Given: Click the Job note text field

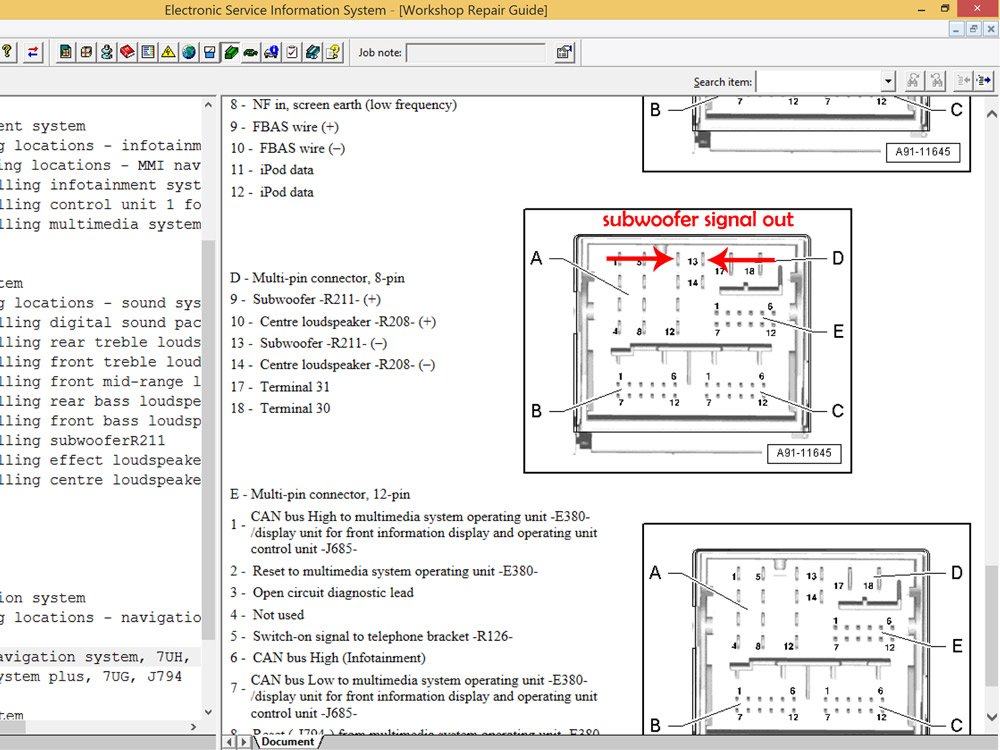Looking at the screenshot, I should point(476,52).
